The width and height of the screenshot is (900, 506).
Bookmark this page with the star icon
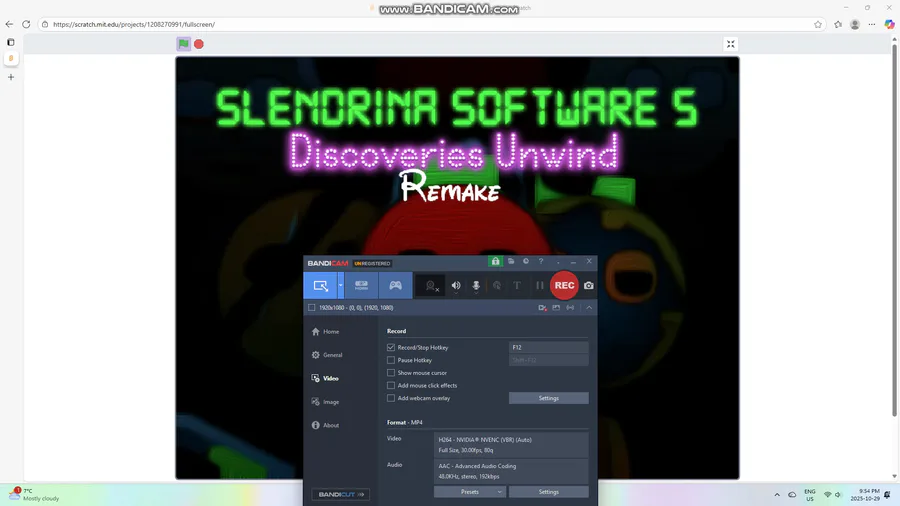click(818, 24)
